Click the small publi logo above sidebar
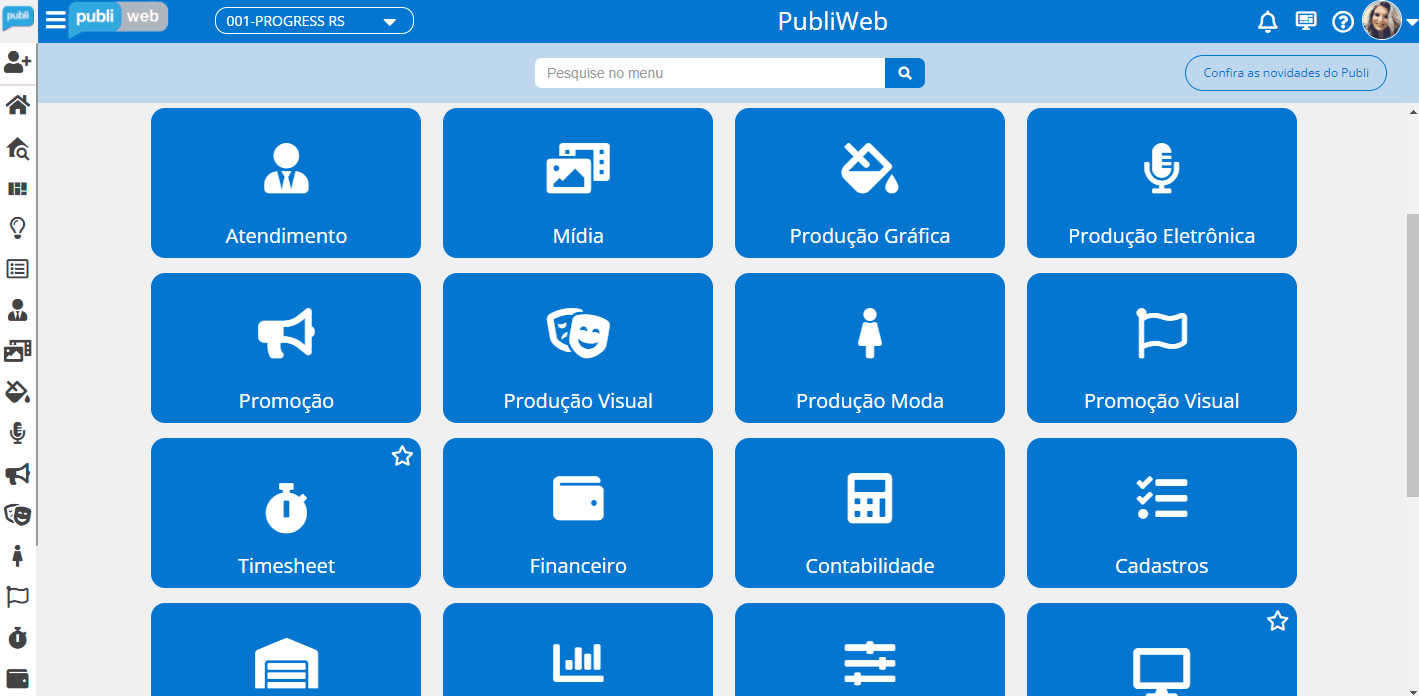 17,18
